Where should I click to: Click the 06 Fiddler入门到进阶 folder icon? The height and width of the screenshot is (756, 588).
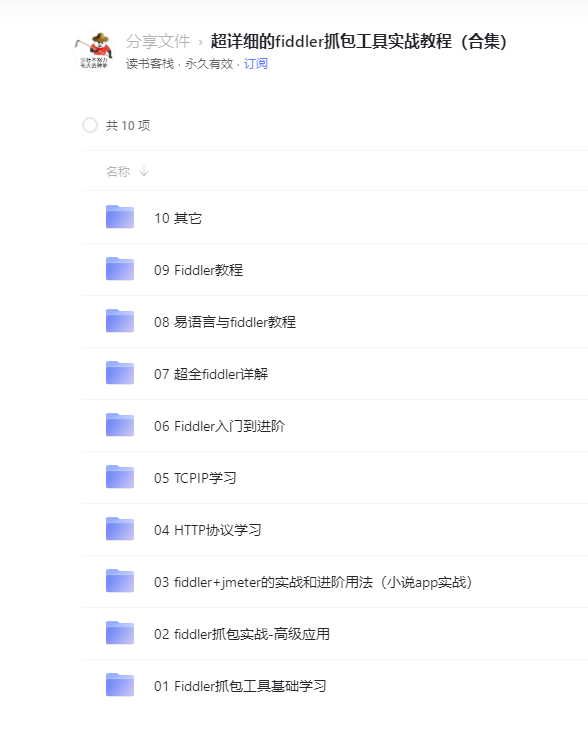point(120,425)
